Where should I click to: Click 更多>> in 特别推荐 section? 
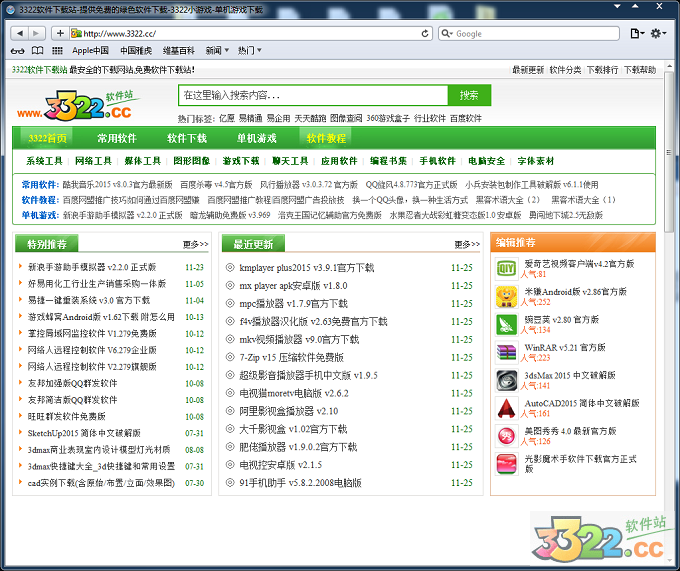coord(195,245)
